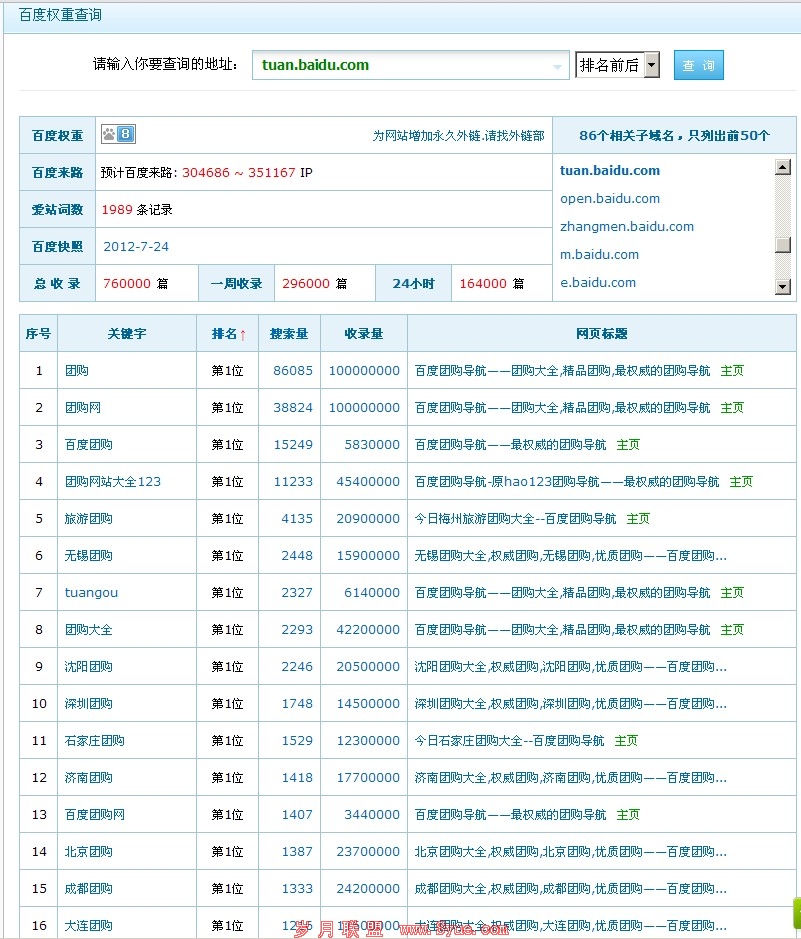Open the 成都团购大全 page title link

(571, 889)
